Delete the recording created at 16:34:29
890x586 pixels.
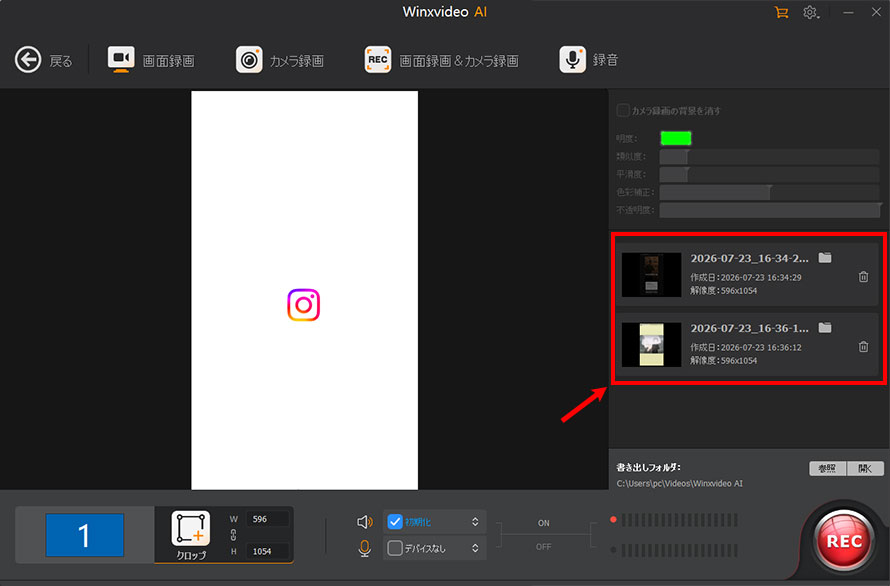pyautogui.click(x=863, y=277)
